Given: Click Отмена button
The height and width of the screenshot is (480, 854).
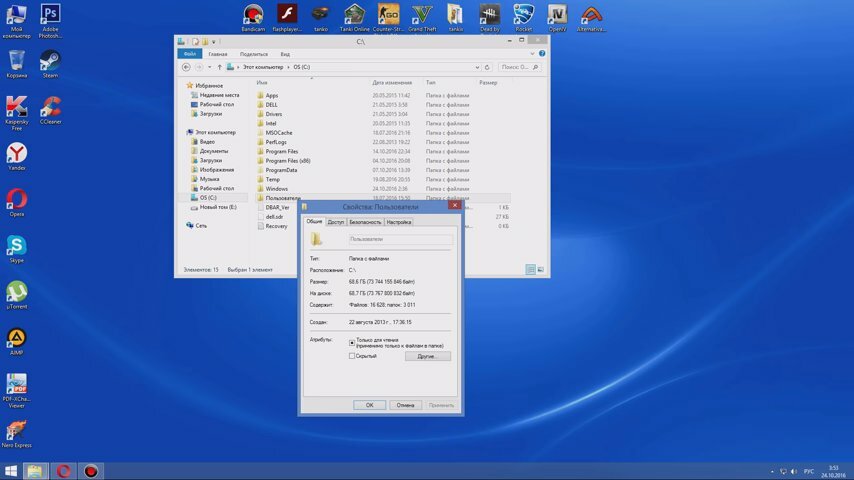Looking at the screenshot, I should click(405, 405).
